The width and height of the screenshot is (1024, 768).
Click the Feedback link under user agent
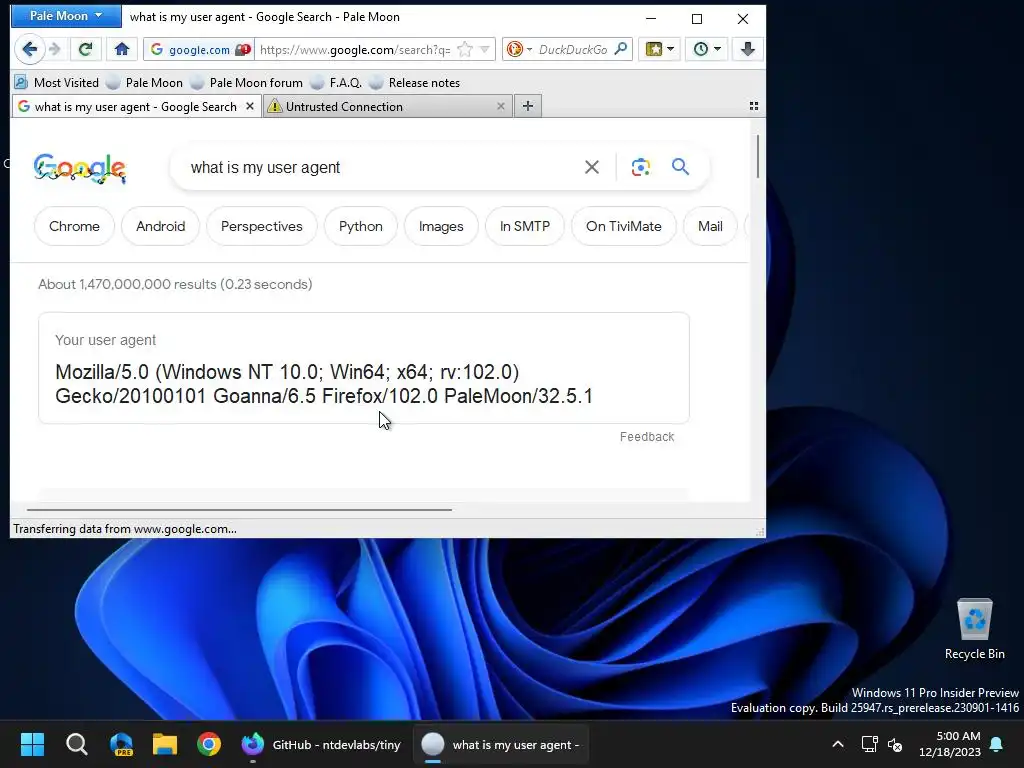pos(647,437)
